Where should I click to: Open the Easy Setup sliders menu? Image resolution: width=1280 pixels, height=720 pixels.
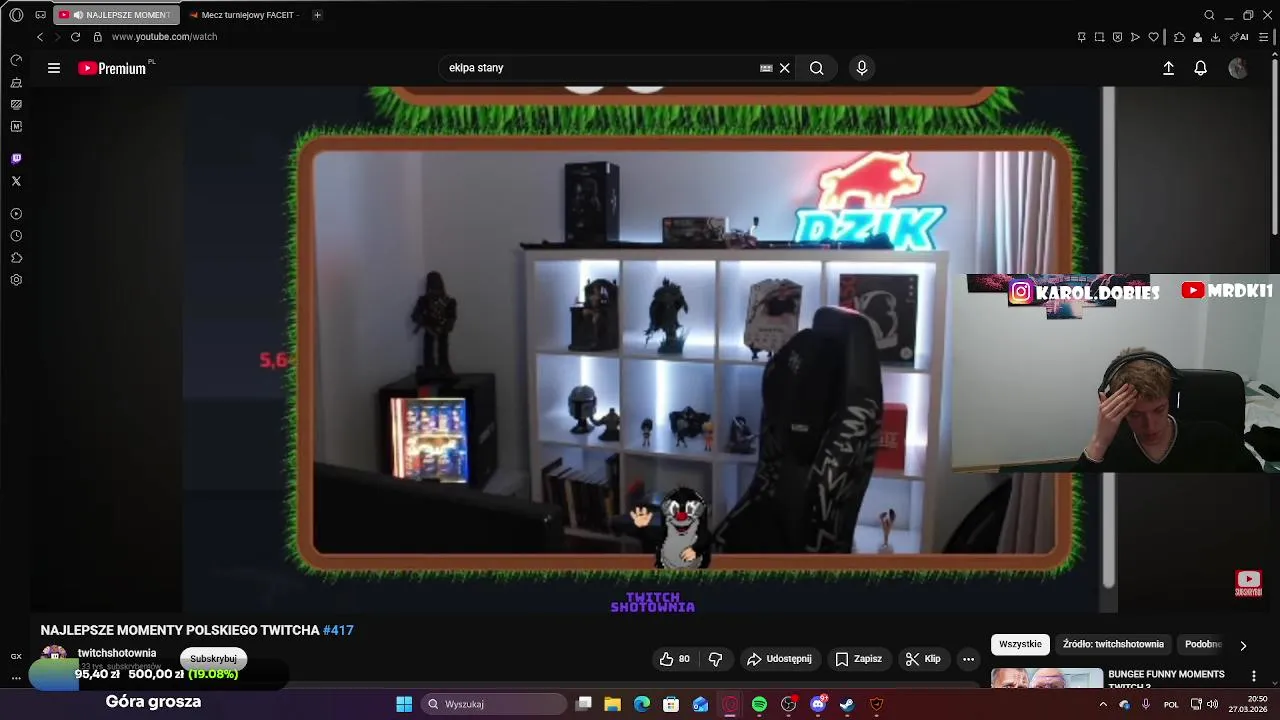pyautogui.click(x=1263, y=37)
